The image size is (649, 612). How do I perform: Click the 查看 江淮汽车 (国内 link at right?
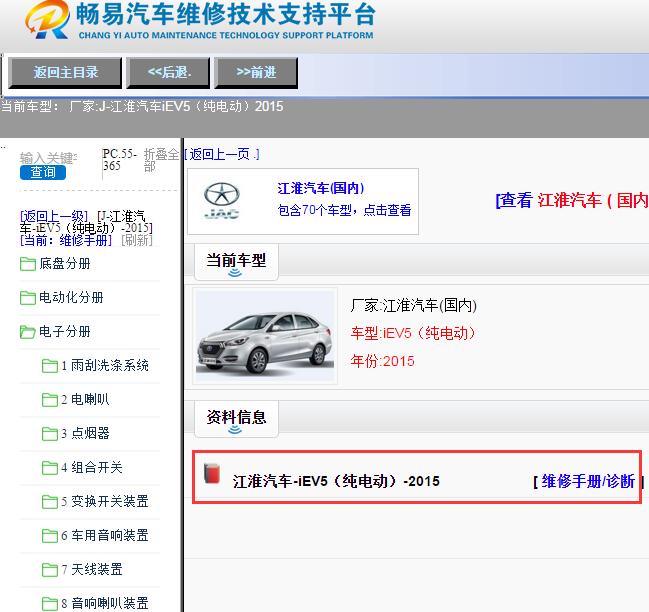tap(572, 201)
